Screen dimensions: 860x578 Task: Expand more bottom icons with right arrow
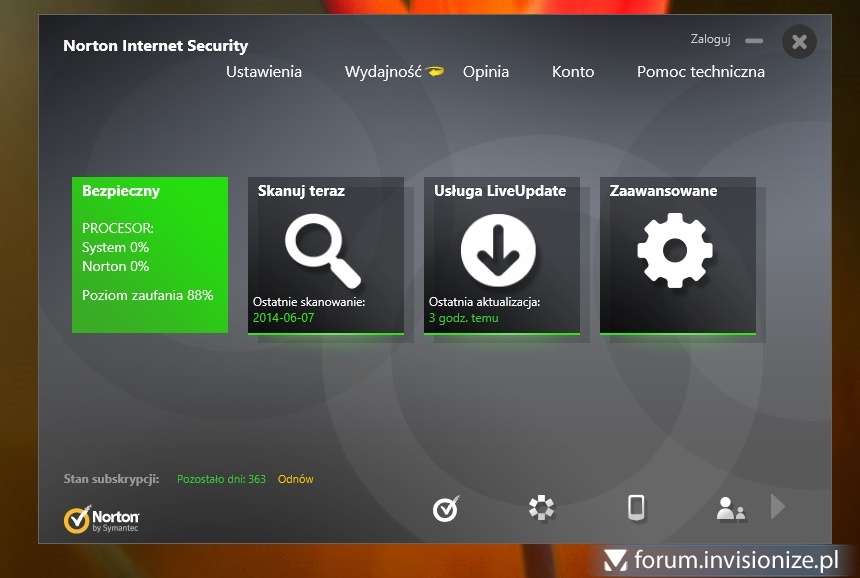tap(778, 508)
